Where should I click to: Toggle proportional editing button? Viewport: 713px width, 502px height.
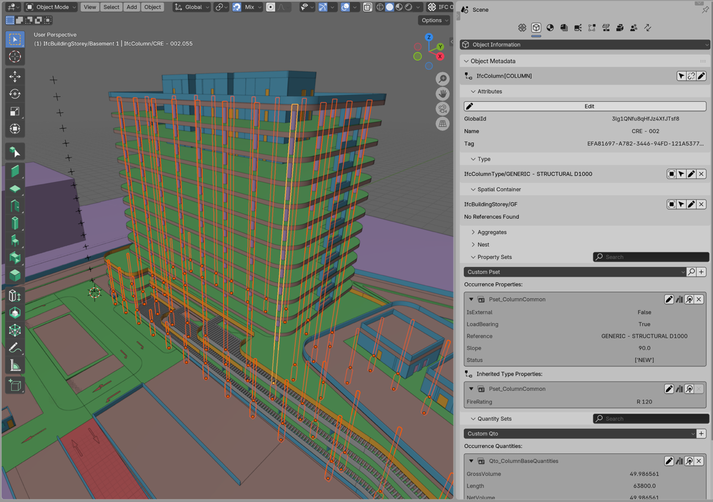[271, 7]
